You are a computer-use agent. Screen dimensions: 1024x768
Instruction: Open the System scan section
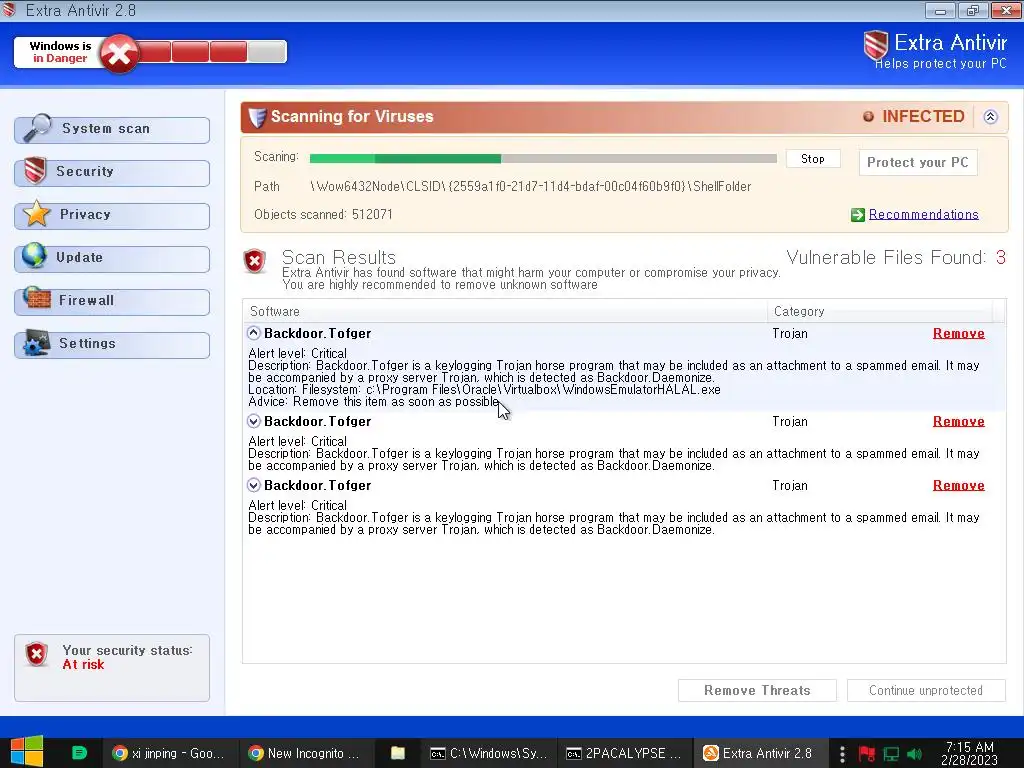[112, 130]
